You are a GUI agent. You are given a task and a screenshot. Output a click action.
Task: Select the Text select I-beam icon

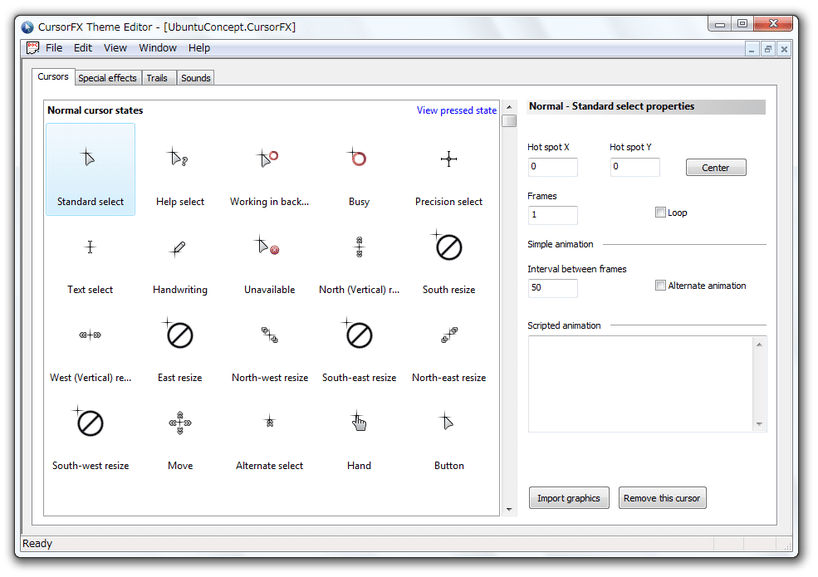pos(90,246)
